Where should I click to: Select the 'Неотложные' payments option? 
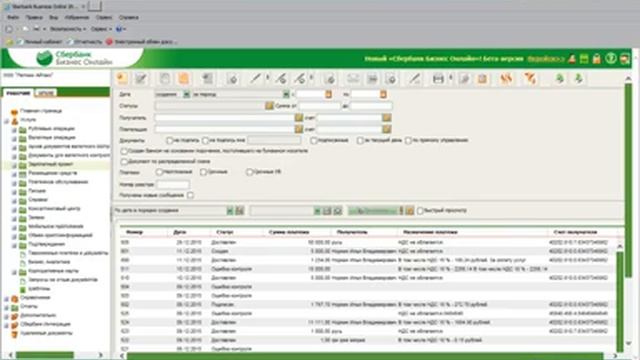(159, 172)
